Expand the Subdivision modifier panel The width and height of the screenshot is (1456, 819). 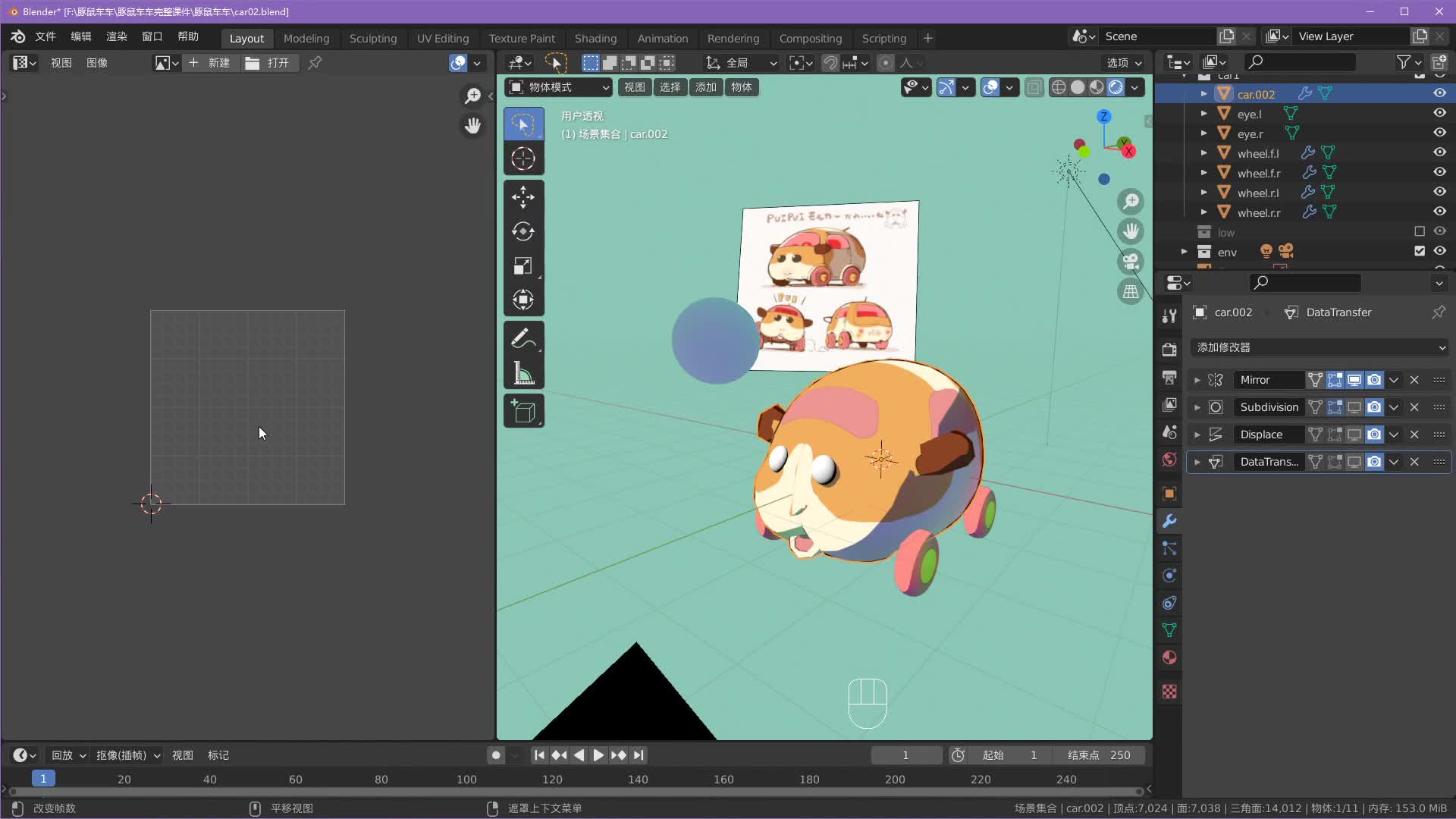tap(1197, 407)
